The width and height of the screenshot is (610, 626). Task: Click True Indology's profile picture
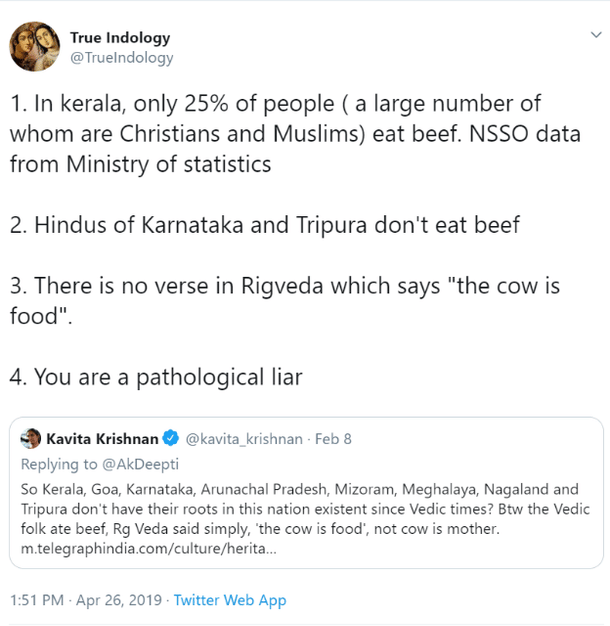click(x=33, y=47)
